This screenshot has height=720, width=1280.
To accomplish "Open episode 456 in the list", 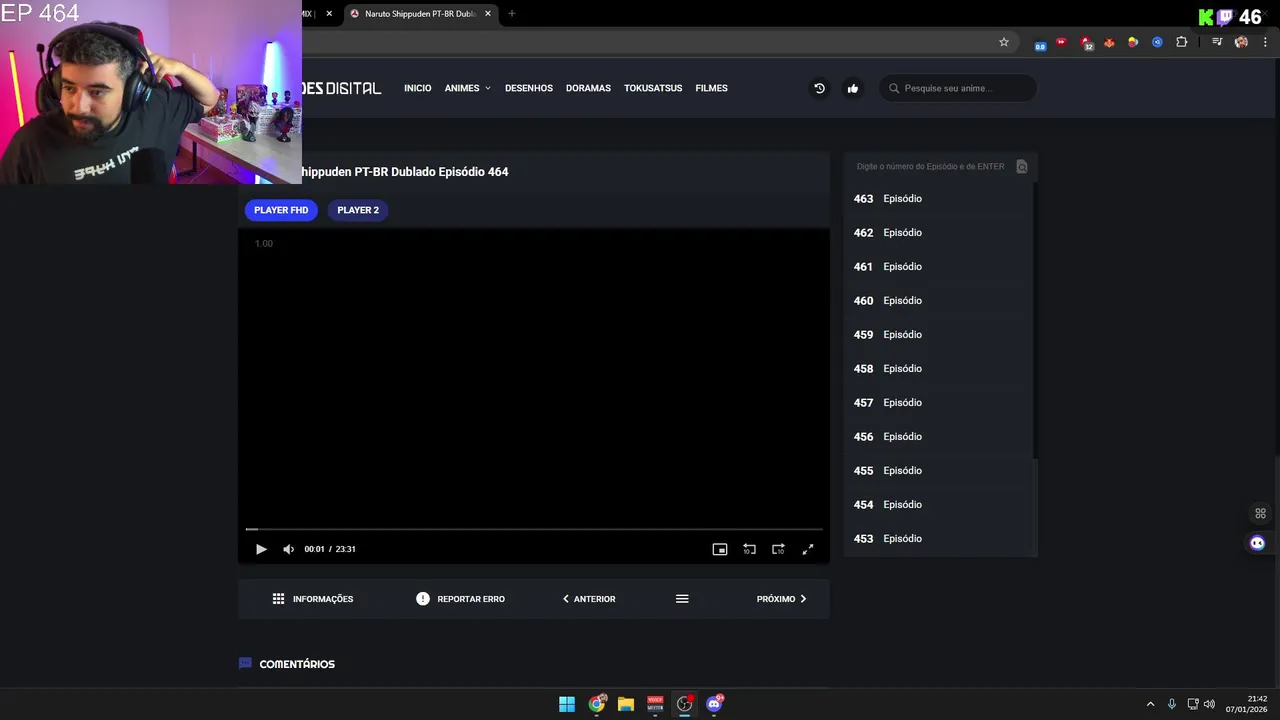I will [937, 437].
